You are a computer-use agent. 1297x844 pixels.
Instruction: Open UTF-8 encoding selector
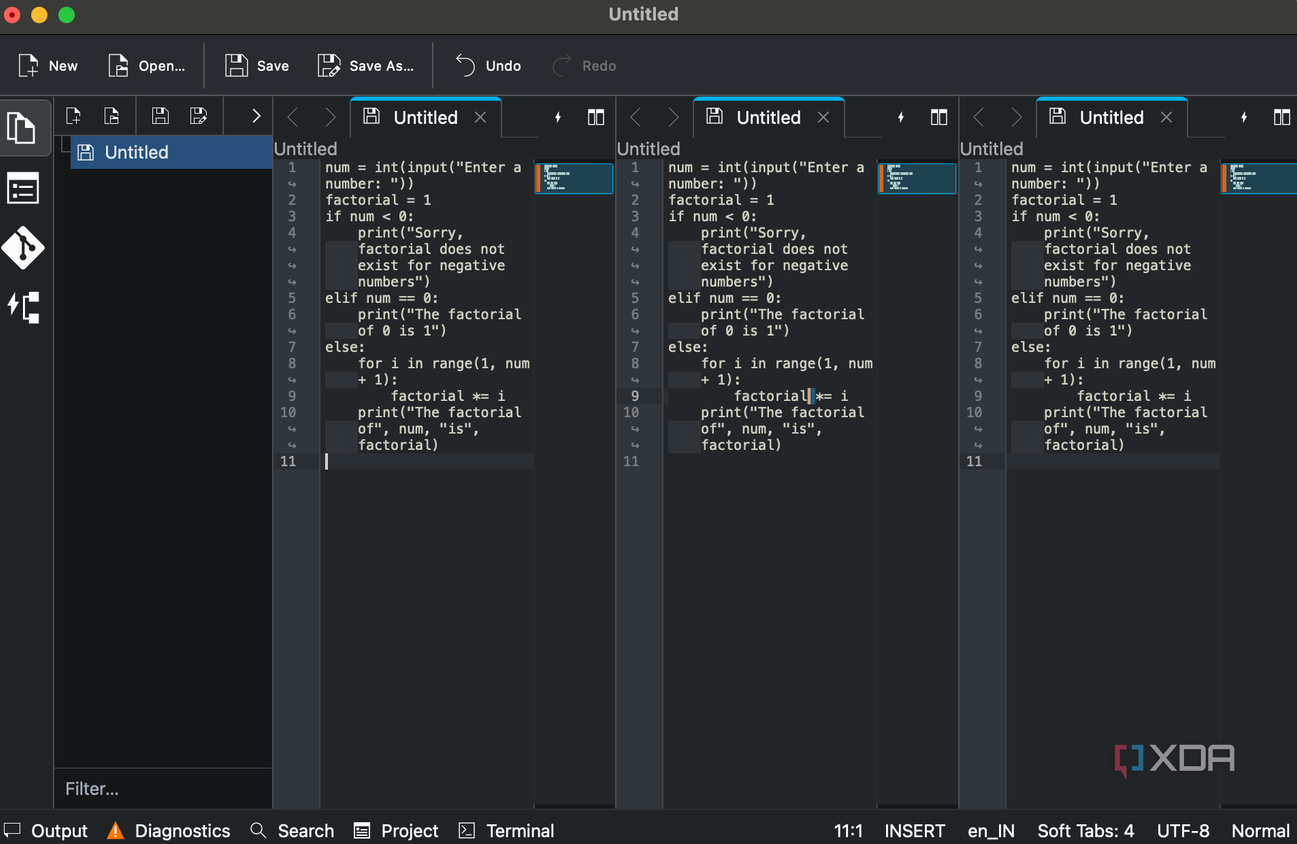tap(1183, 831)
